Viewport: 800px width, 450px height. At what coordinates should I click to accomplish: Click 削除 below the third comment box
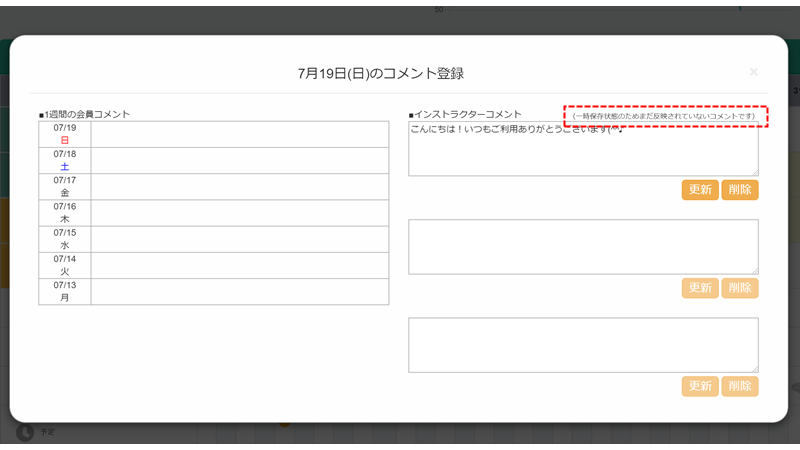point(740,386)
